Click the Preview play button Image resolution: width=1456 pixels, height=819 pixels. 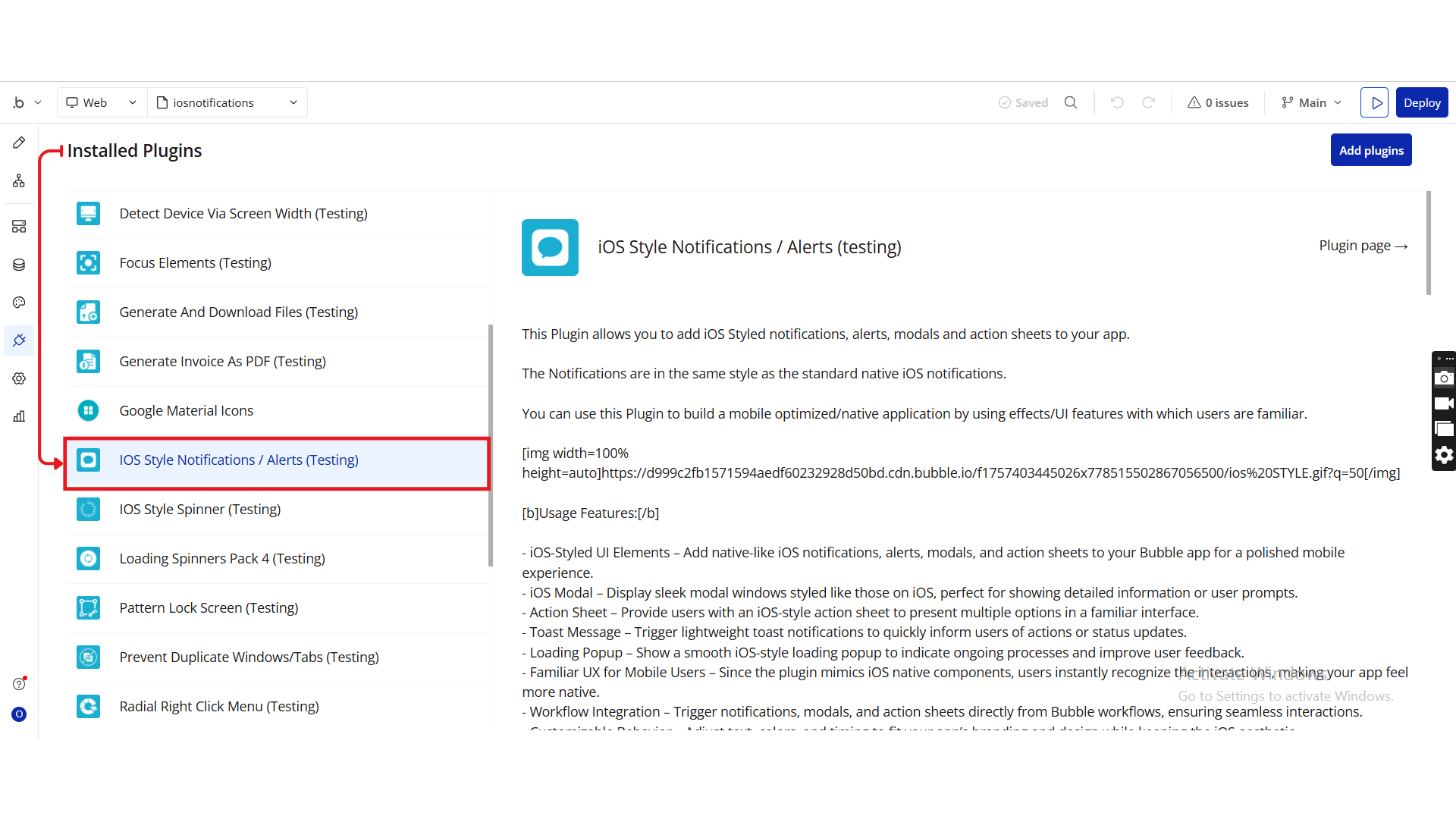point(1374,102)
